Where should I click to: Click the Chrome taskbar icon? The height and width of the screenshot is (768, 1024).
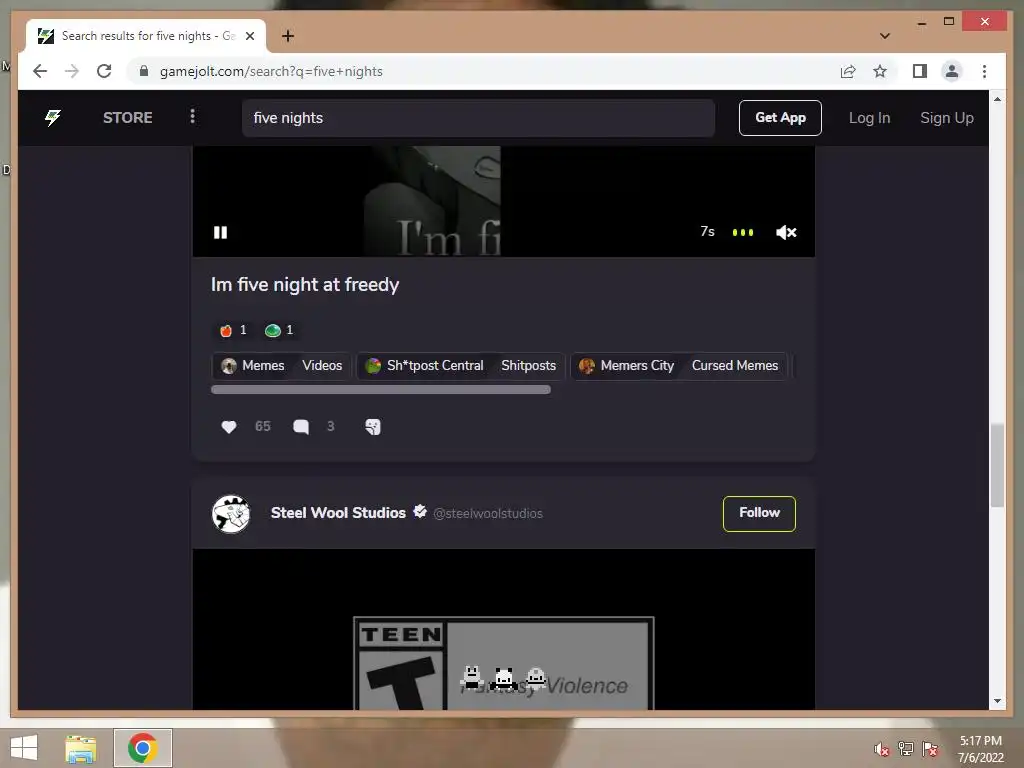point(142,748)
